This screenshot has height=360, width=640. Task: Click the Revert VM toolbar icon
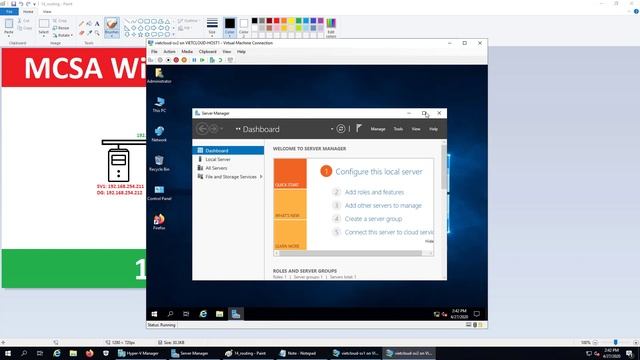pos(220,60)
